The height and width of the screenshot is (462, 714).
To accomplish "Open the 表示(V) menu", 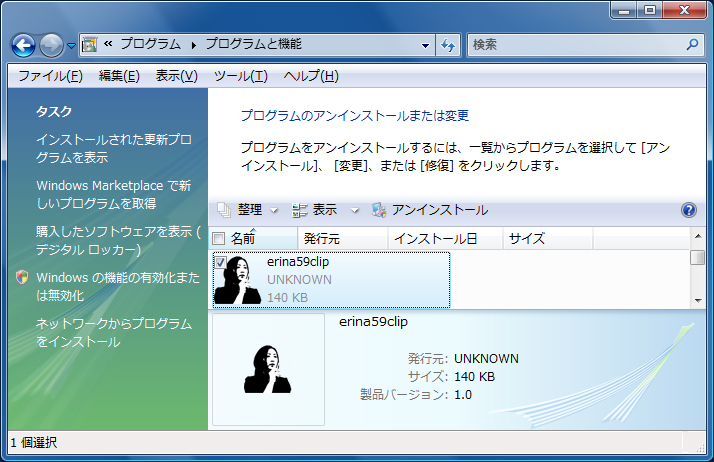I will pos(177,76).
